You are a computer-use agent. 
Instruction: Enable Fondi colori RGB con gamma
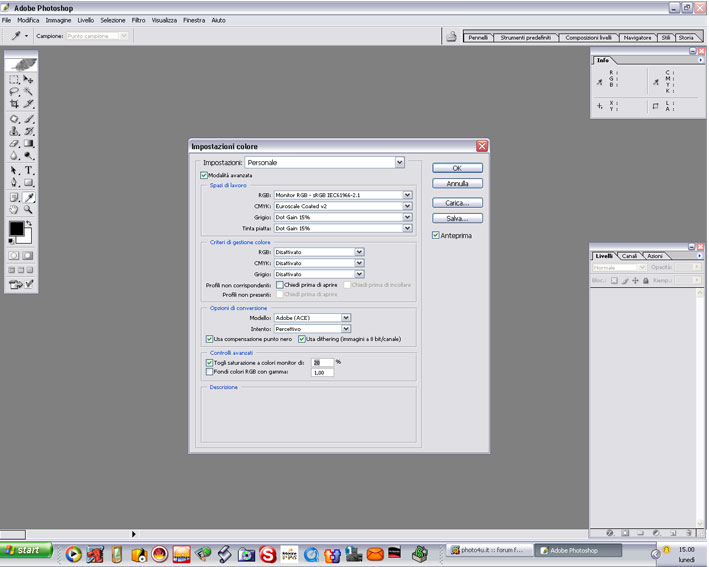pyautogui.click(x=209, y=372)
